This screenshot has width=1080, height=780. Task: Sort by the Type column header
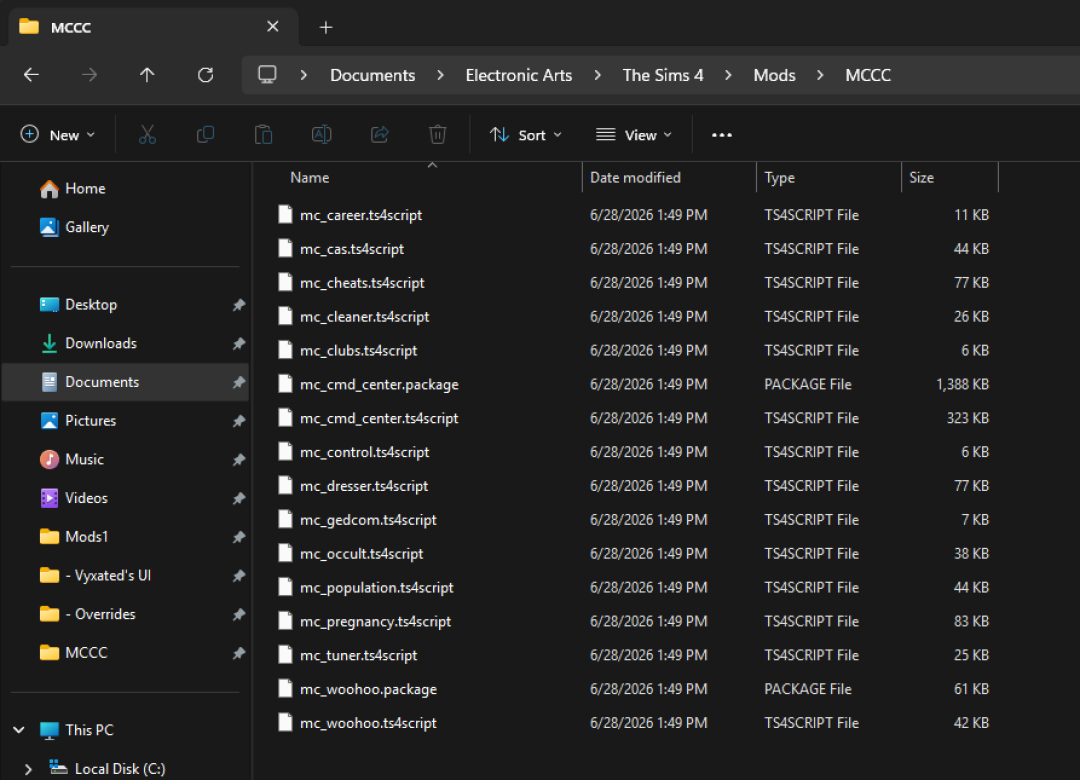780,178
